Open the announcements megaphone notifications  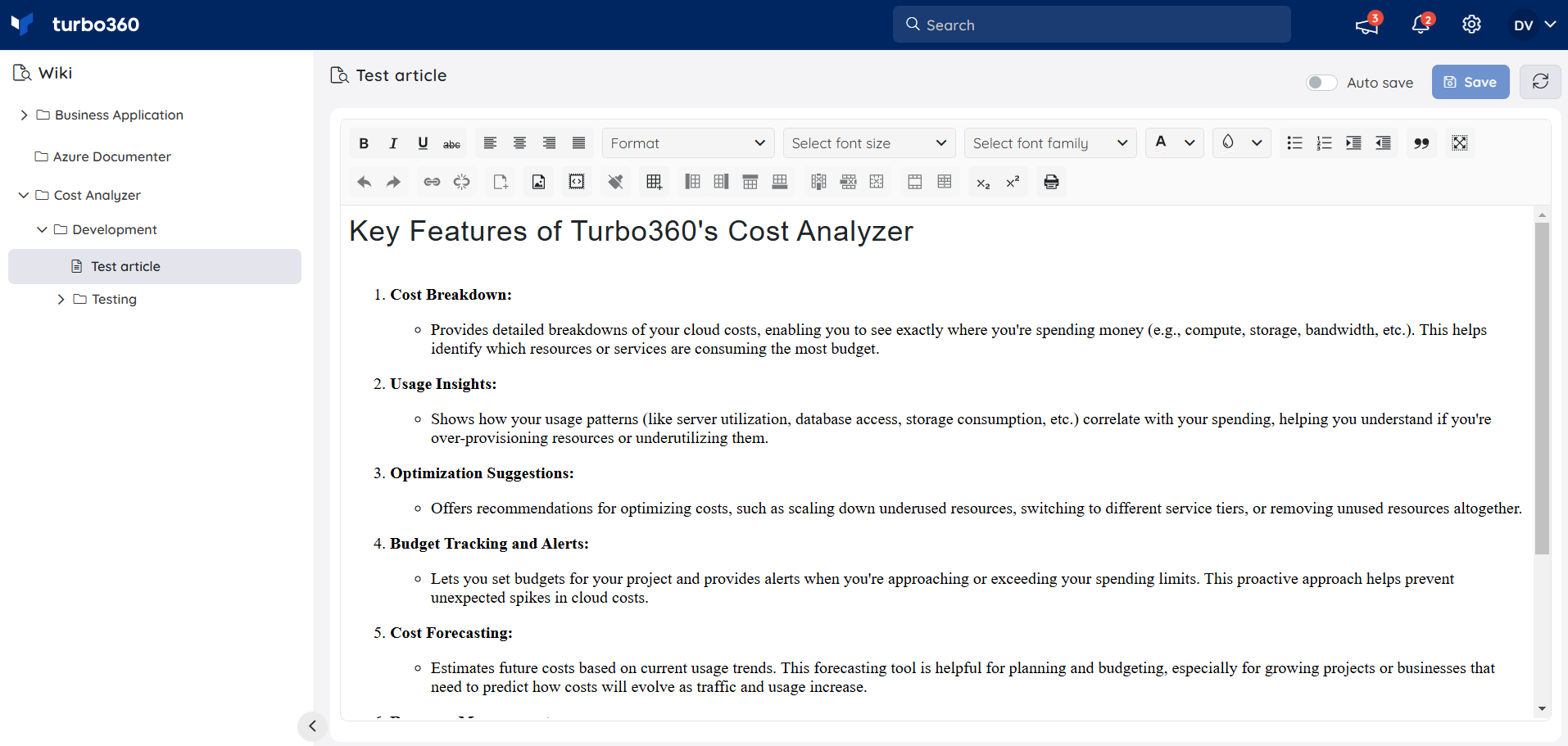click(x=1366, y=25)
